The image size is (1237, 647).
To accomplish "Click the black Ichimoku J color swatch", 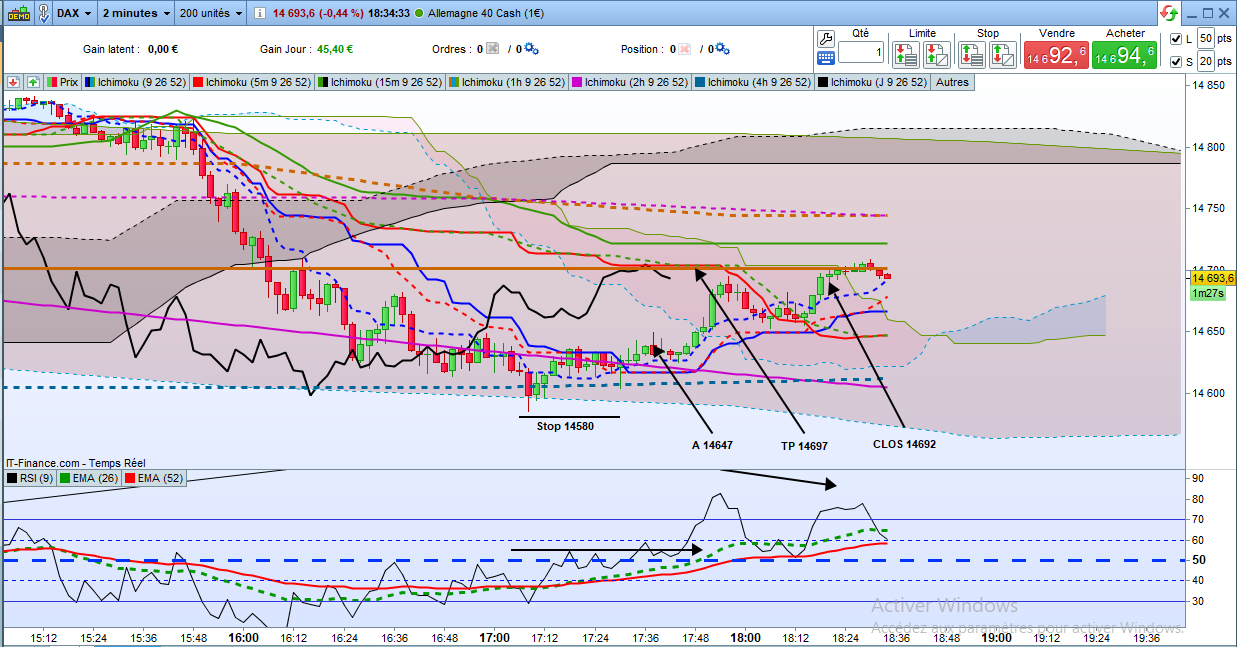I will [x=823, y=82].
